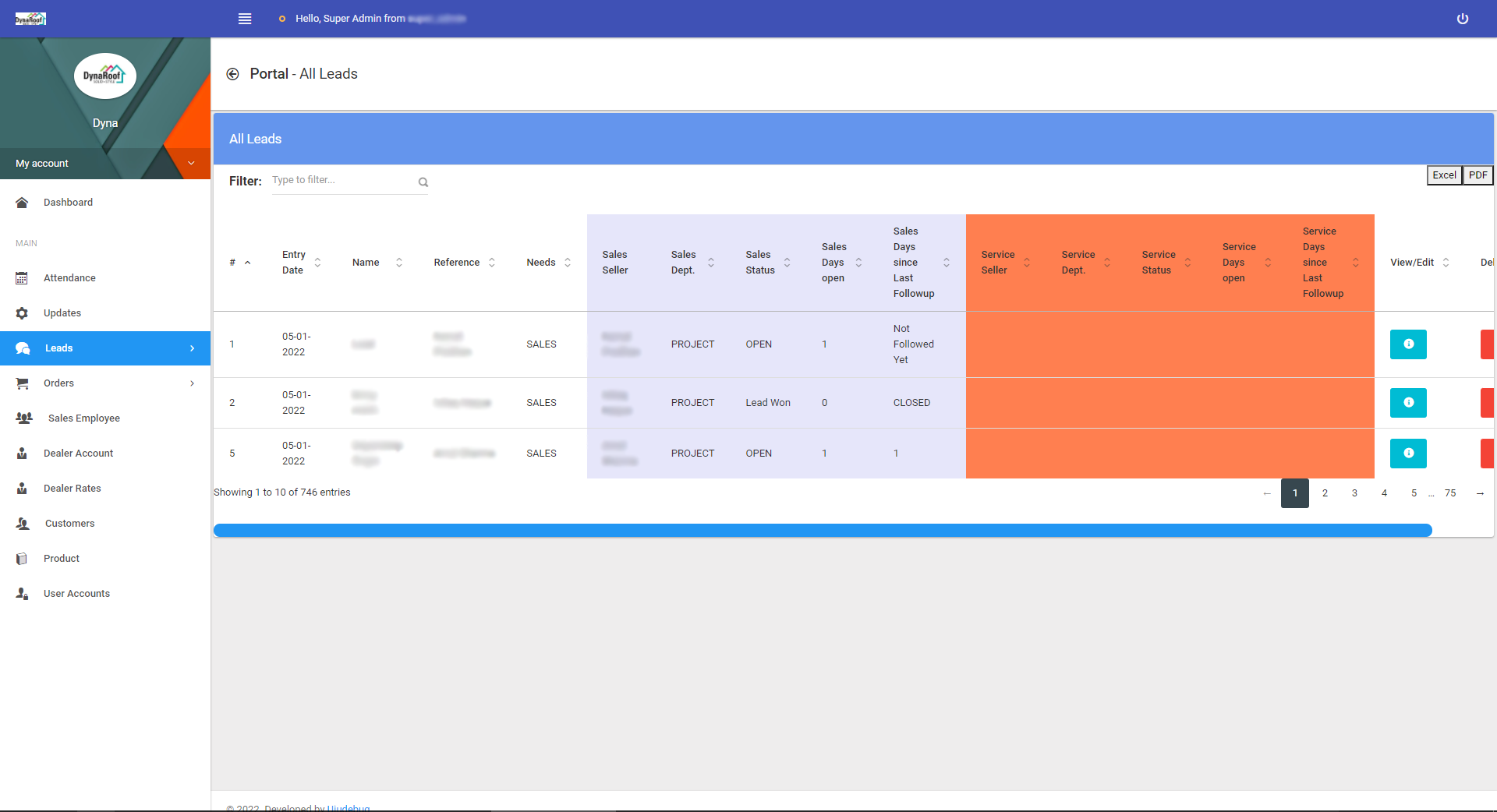Open the Dashboard page
This screenshot has width=1497, height=812.
pos(68,202)
